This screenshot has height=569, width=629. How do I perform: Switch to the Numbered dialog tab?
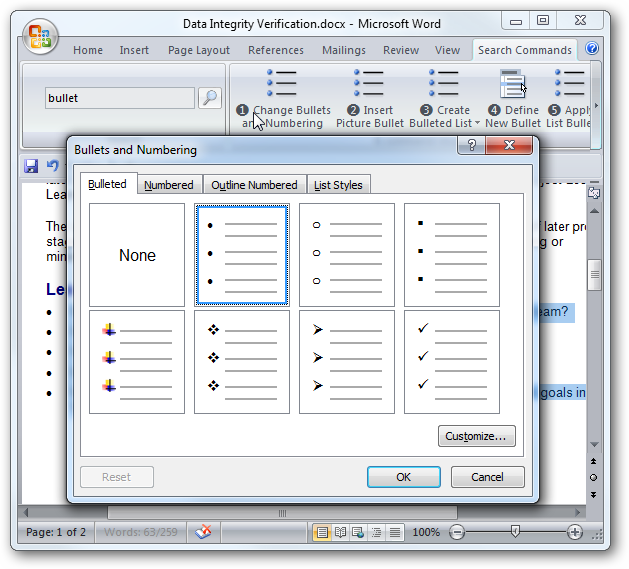click(169, 185)
